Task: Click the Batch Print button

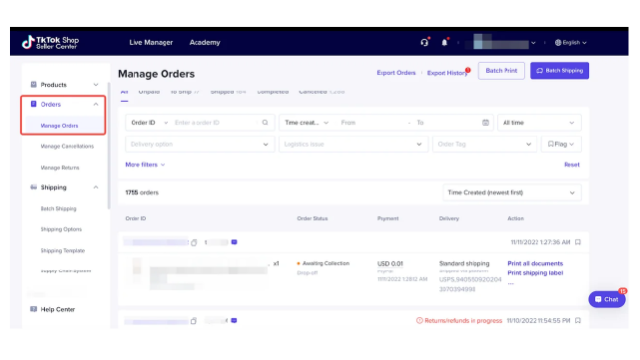Action: 501,71
